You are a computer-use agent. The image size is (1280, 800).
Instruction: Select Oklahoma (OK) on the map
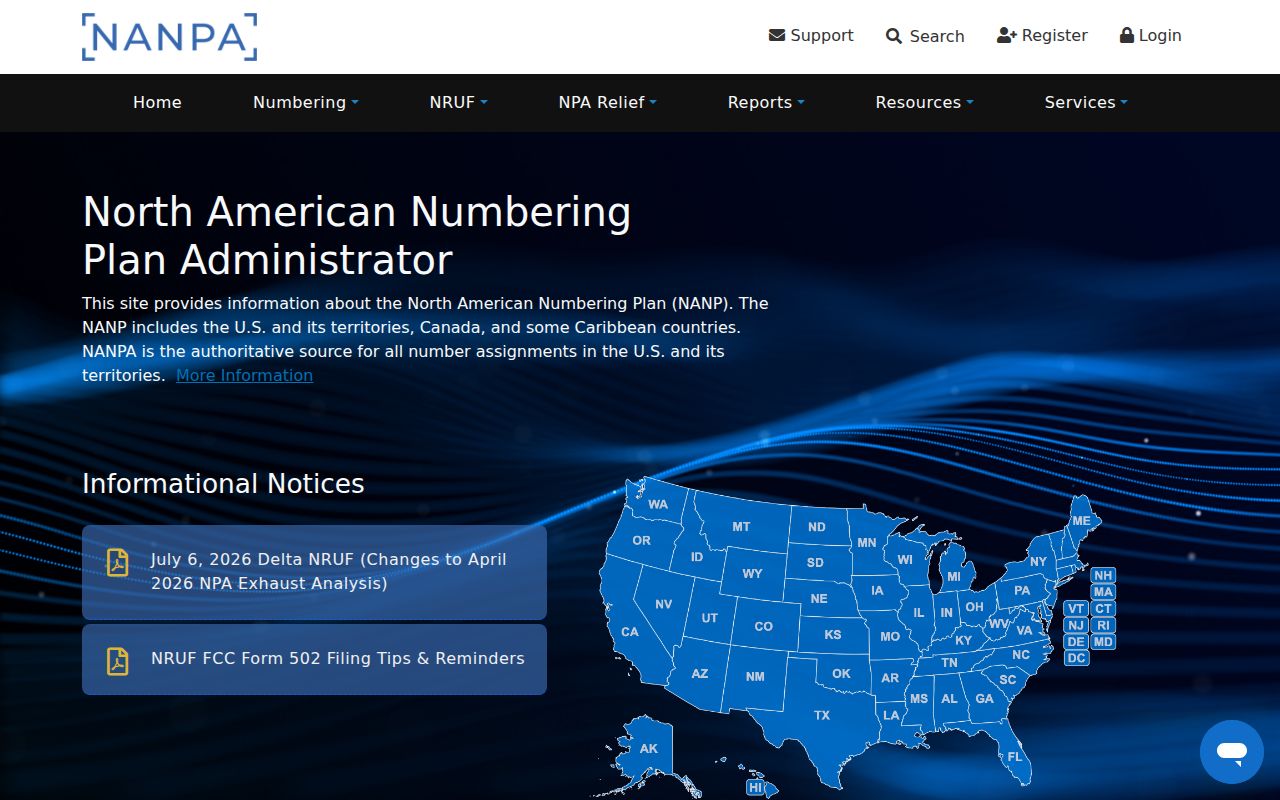point(842,673)
